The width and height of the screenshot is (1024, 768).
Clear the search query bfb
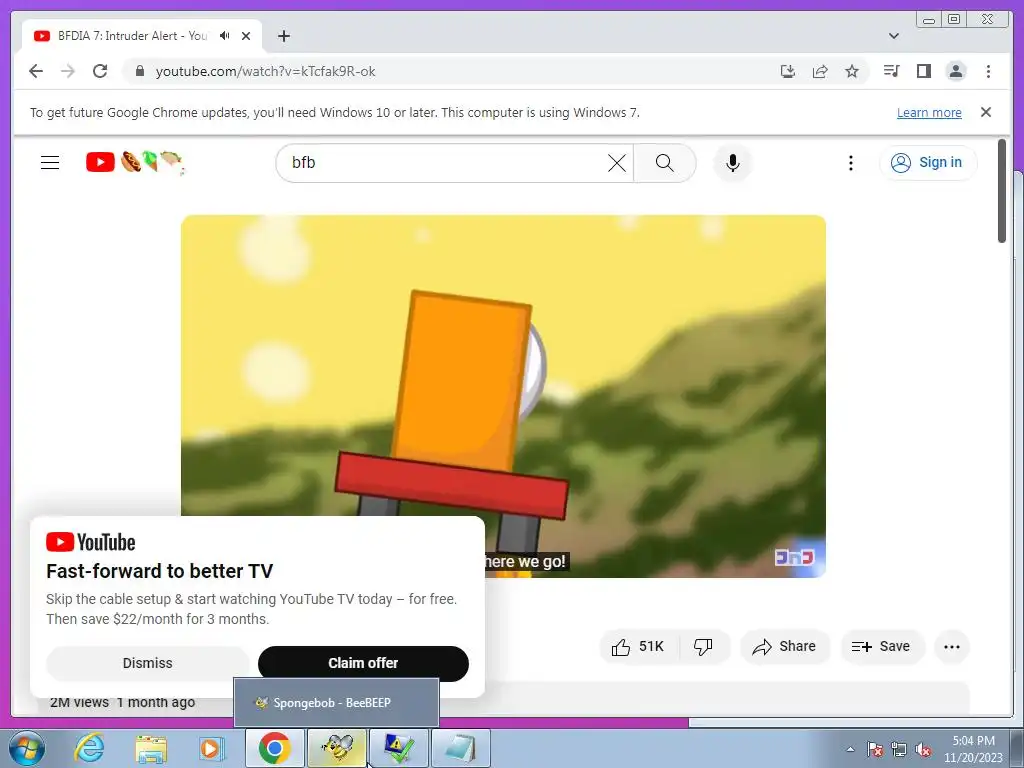(x=616, y=163)
